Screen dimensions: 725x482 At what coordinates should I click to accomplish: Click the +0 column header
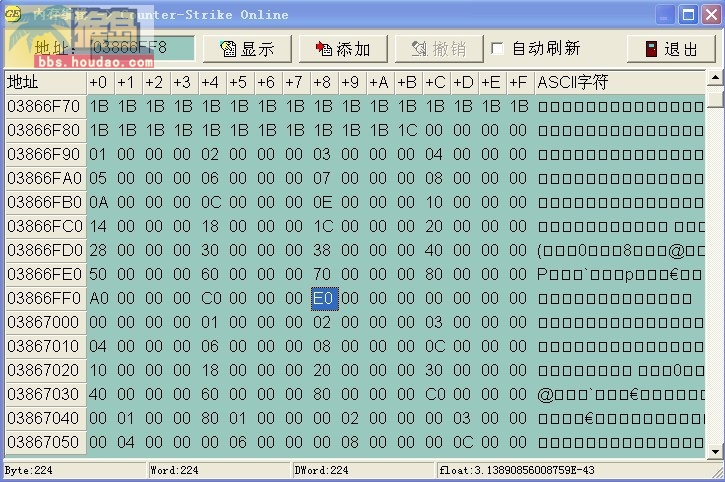[100, 82]
